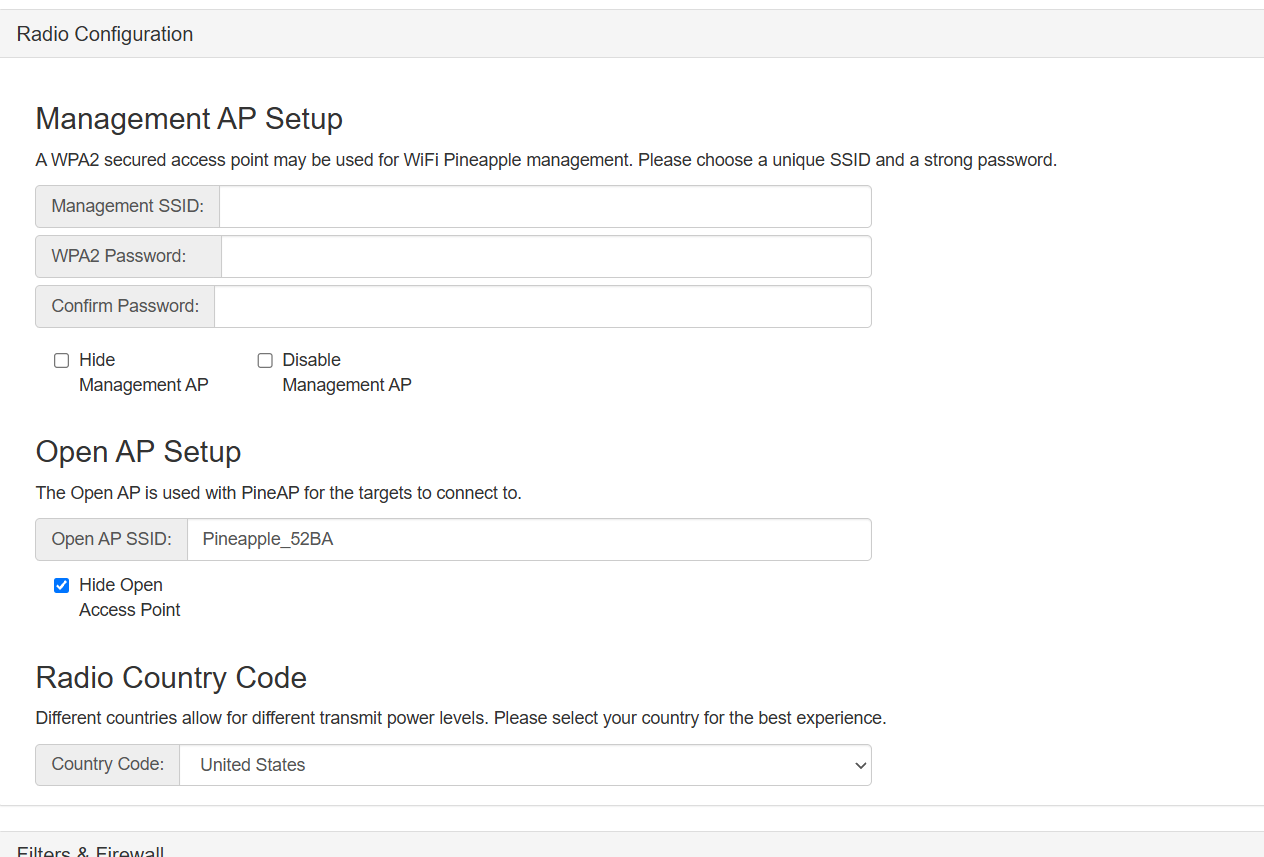This screenshot has width=1264, height=857.
Task: Click the transmit power levels description
Action: point(461,718)
